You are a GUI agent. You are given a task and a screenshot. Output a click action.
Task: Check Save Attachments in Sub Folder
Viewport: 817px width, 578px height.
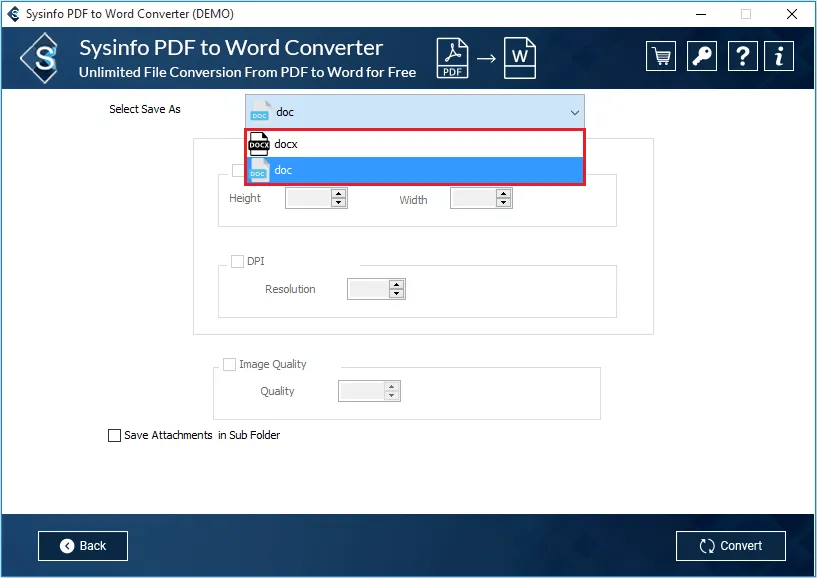114,435
